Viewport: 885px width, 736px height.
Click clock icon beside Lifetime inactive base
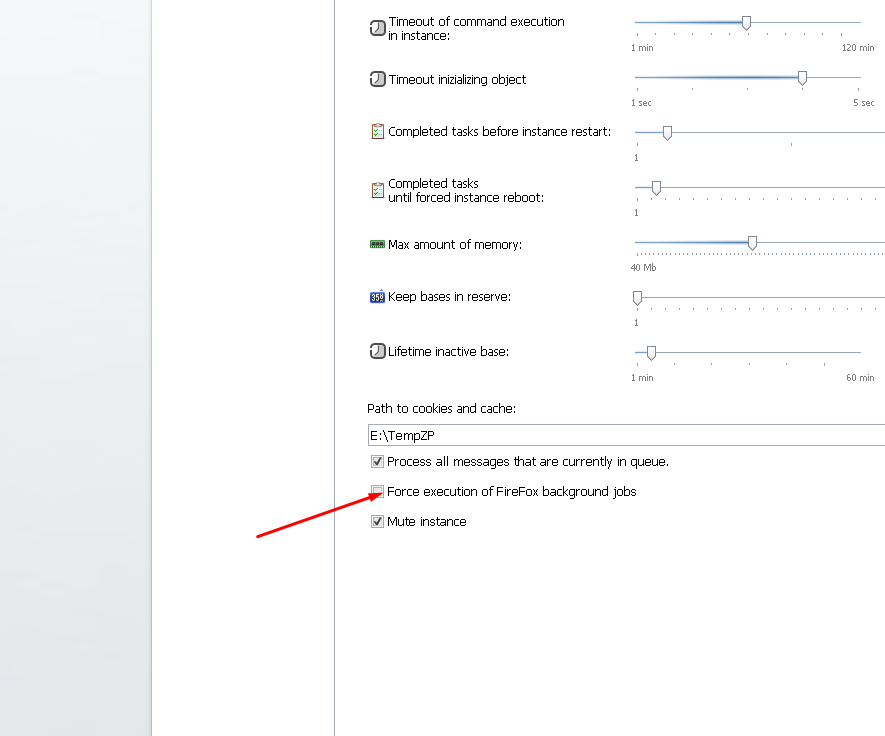coord(377,351)
